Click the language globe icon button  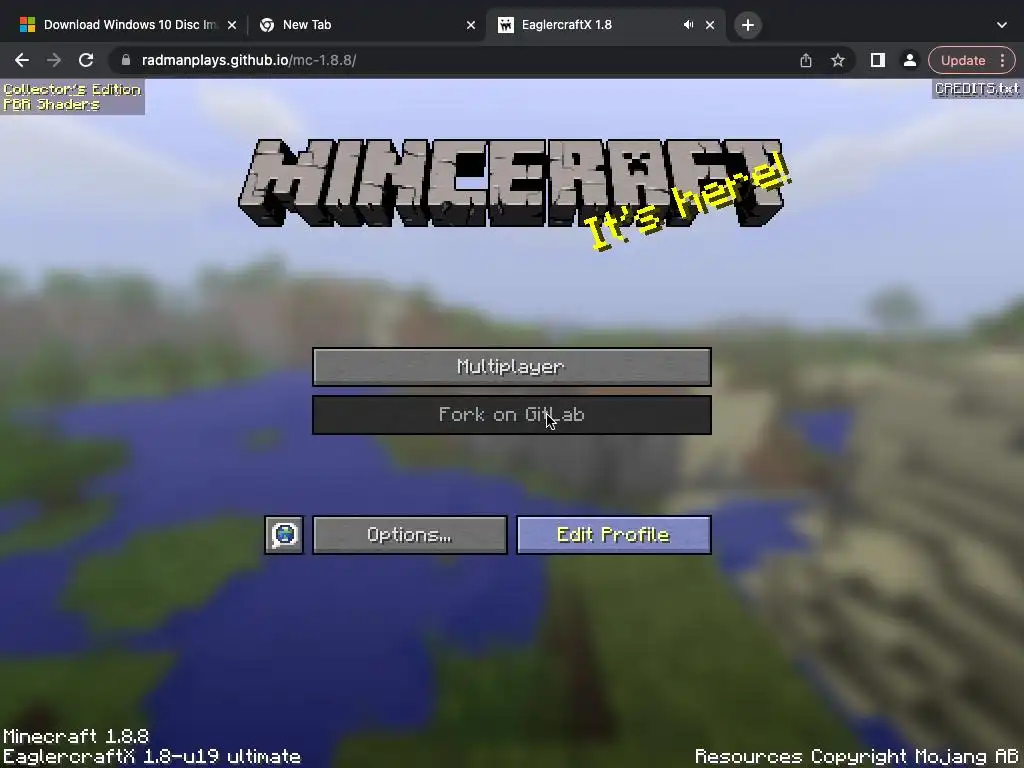(x=284, y=535)
